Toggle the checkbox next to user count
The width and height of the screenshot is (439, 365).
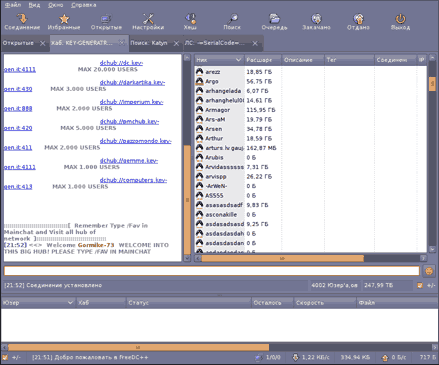pyautogui.click(x=420, y=285)
